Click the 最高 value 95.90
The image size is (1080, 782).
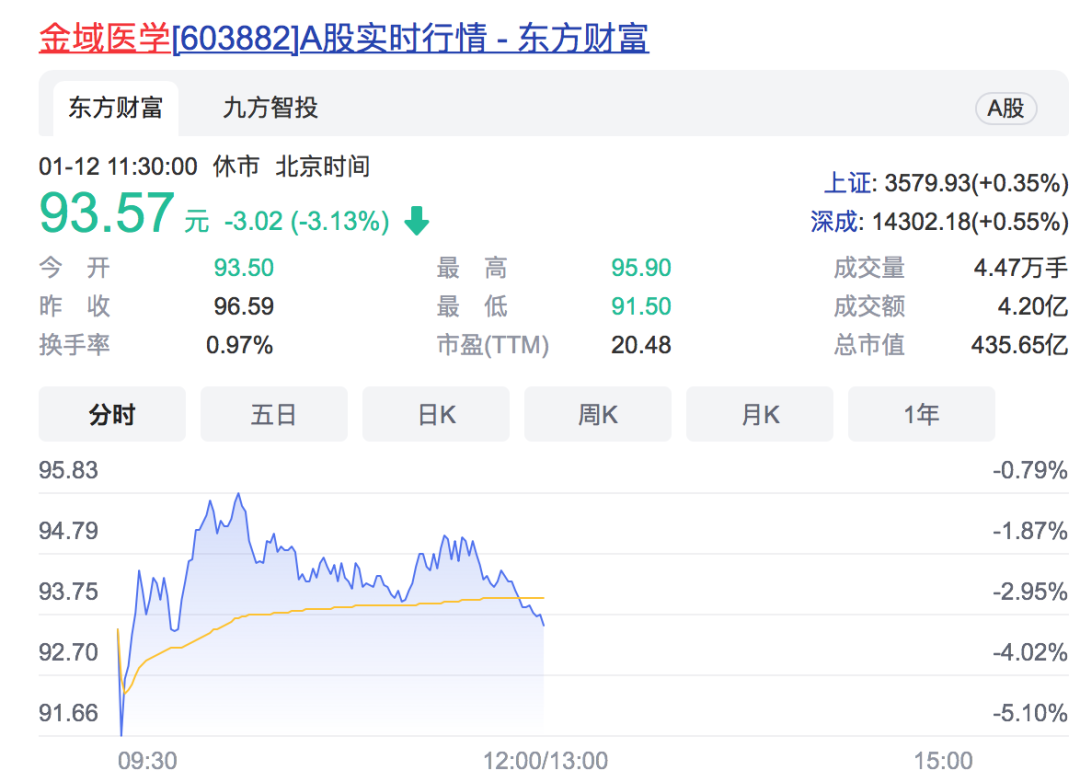pos(641,267)
